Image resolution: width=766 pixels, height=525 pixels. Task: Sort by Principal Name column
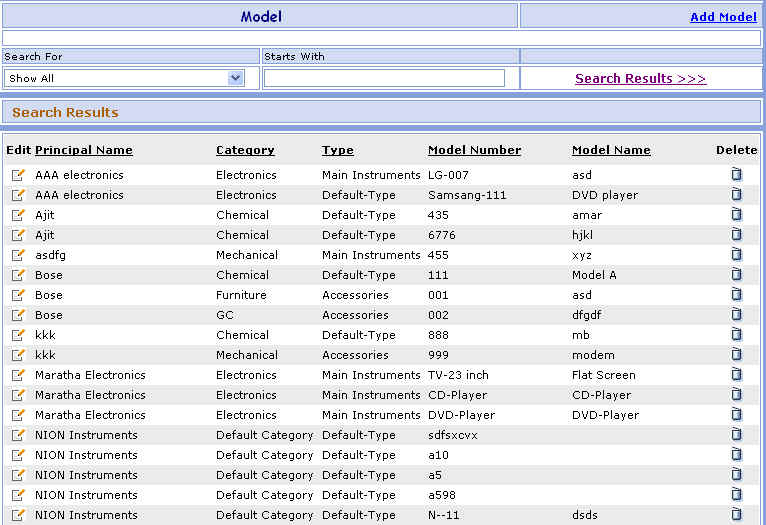84,150
